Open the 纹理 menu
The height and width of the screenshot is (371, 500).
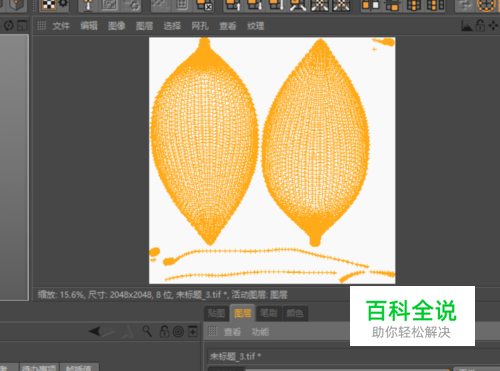pos(256,26)
